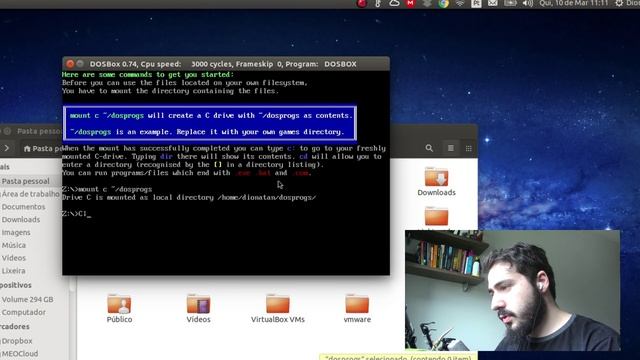Click the webcam video overlay

[513, 290]
